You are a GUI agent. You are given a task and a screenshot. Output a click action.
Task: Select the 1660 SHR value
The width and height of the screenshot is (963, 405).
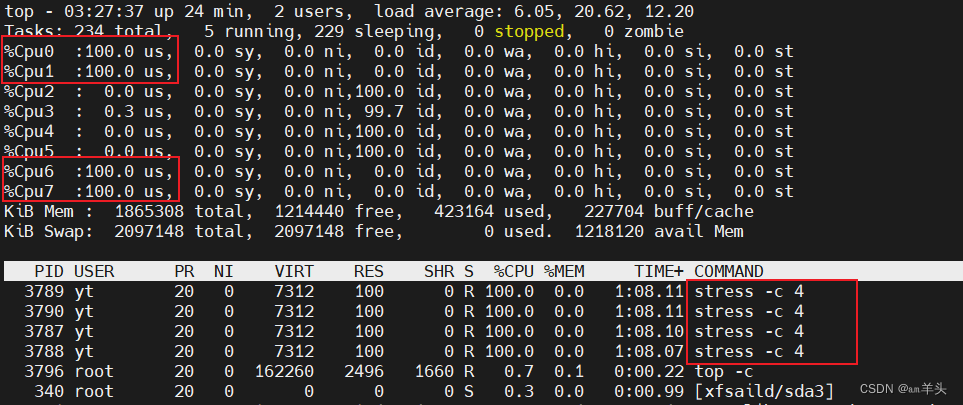(434, 371)
